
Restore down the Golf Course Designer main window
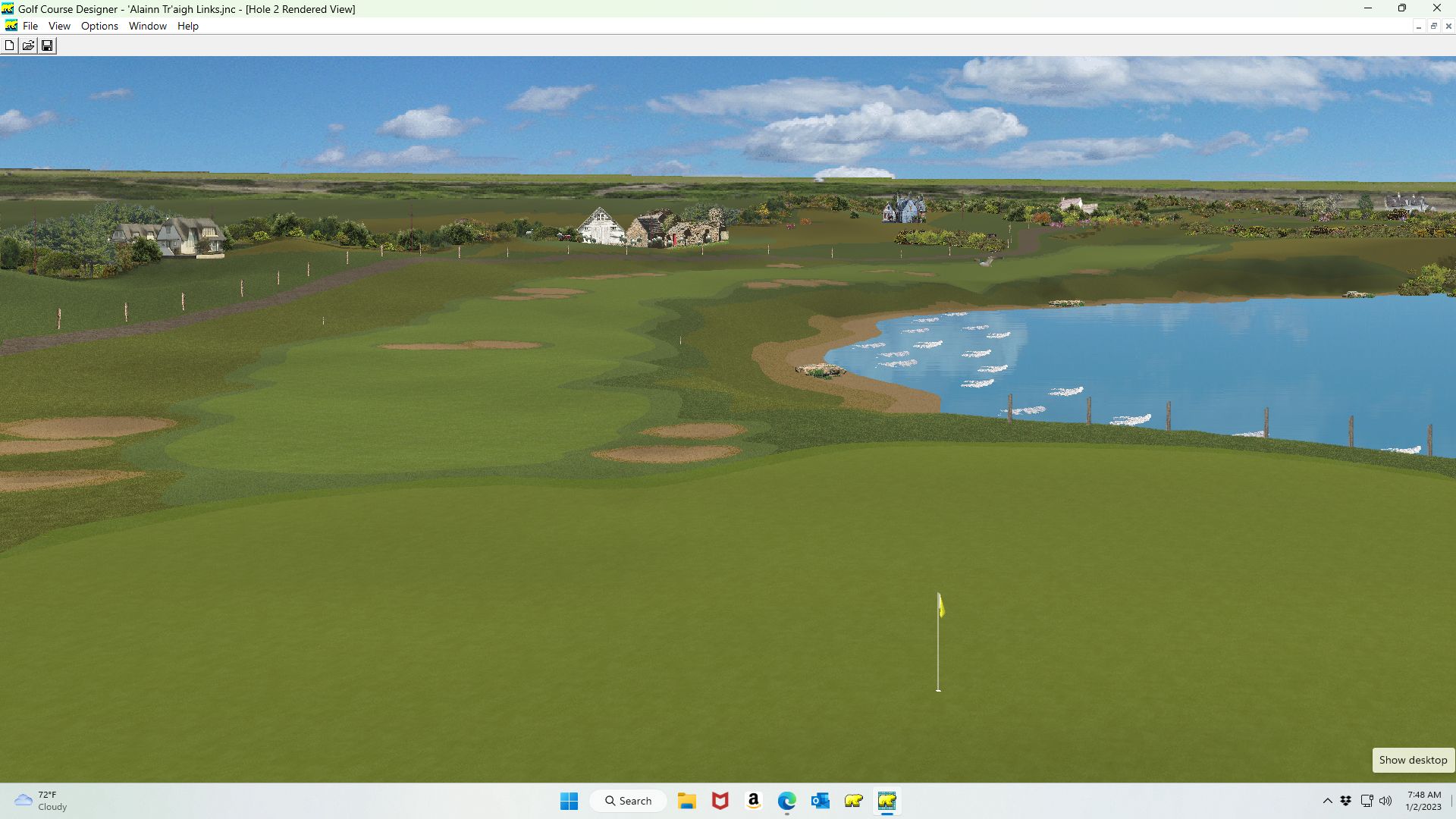pos(1402,8)
